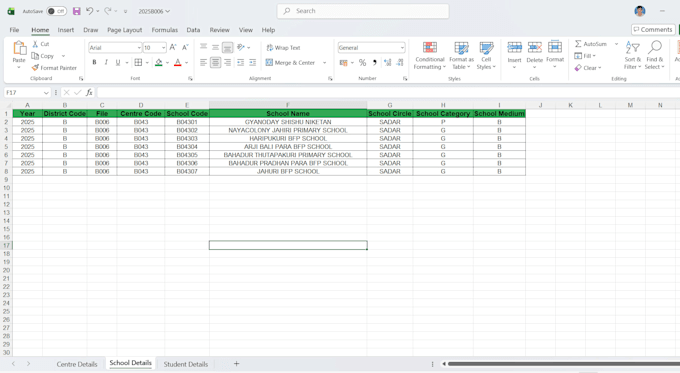Switch to the Insert ribbon tab
The image size is (680, 373).
tap(66, 30)
